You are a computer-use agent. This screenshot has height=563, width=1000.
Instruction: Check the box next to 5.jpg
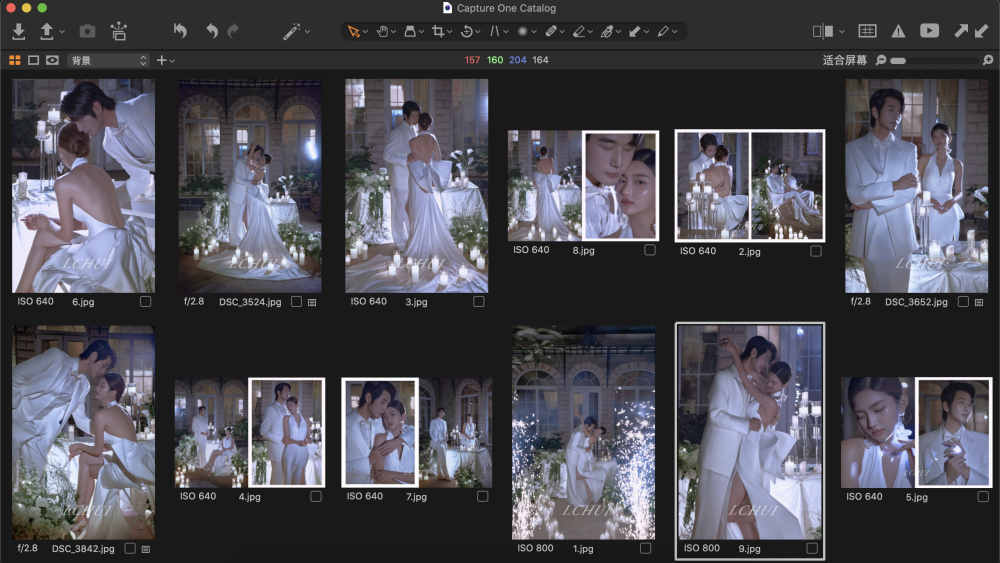[x=982, y=496]
